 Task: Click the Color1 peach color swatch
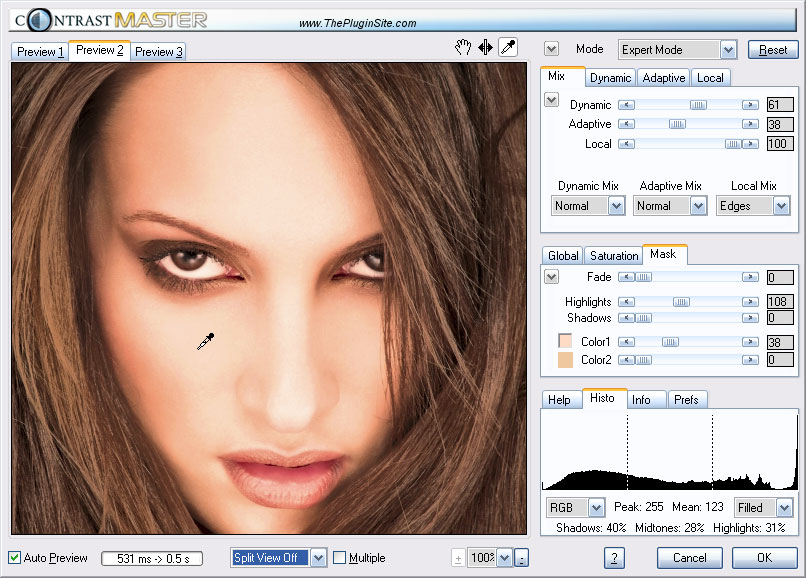click(565, 342)
